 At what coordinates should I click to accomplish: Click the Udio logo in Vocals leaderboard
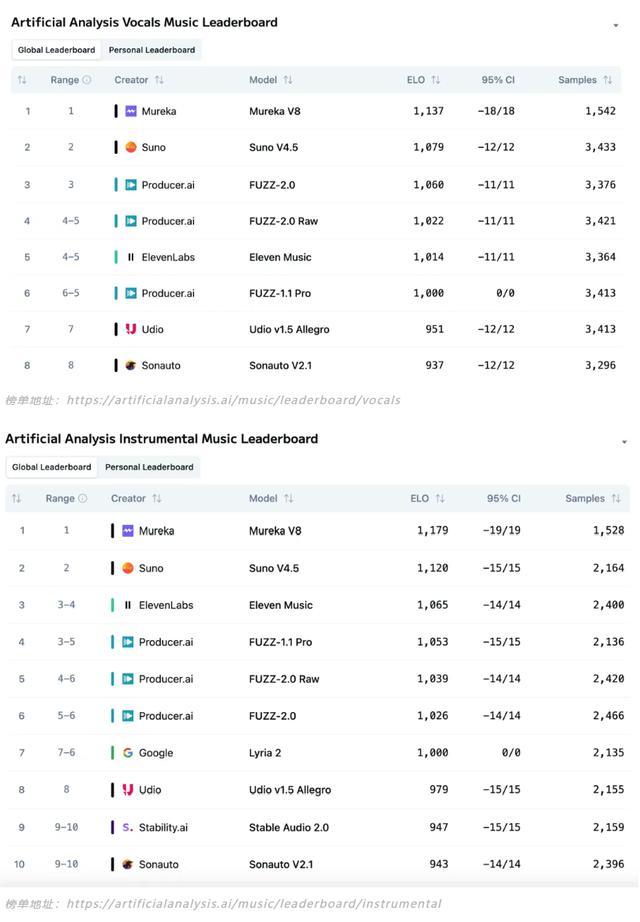(x=131, y=329)
